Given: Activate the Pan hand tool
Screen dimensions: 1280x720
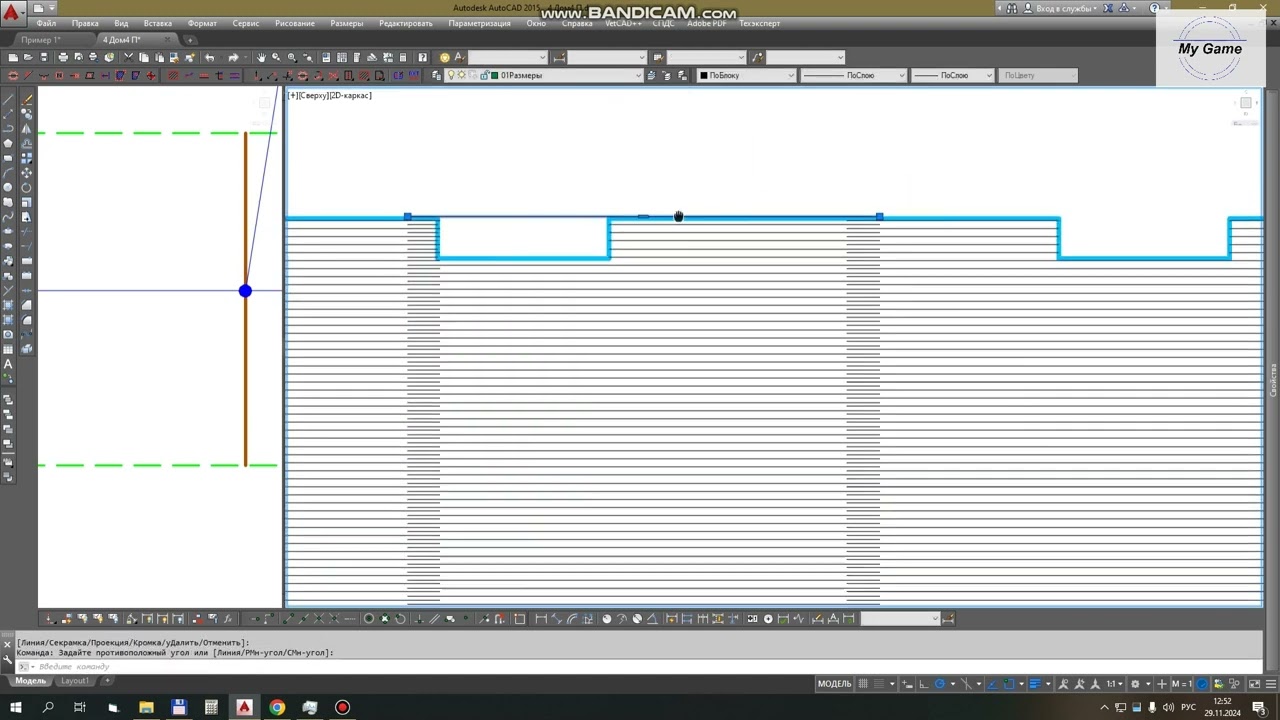Looking at the screenshot, I should click(x=261, y=57).
